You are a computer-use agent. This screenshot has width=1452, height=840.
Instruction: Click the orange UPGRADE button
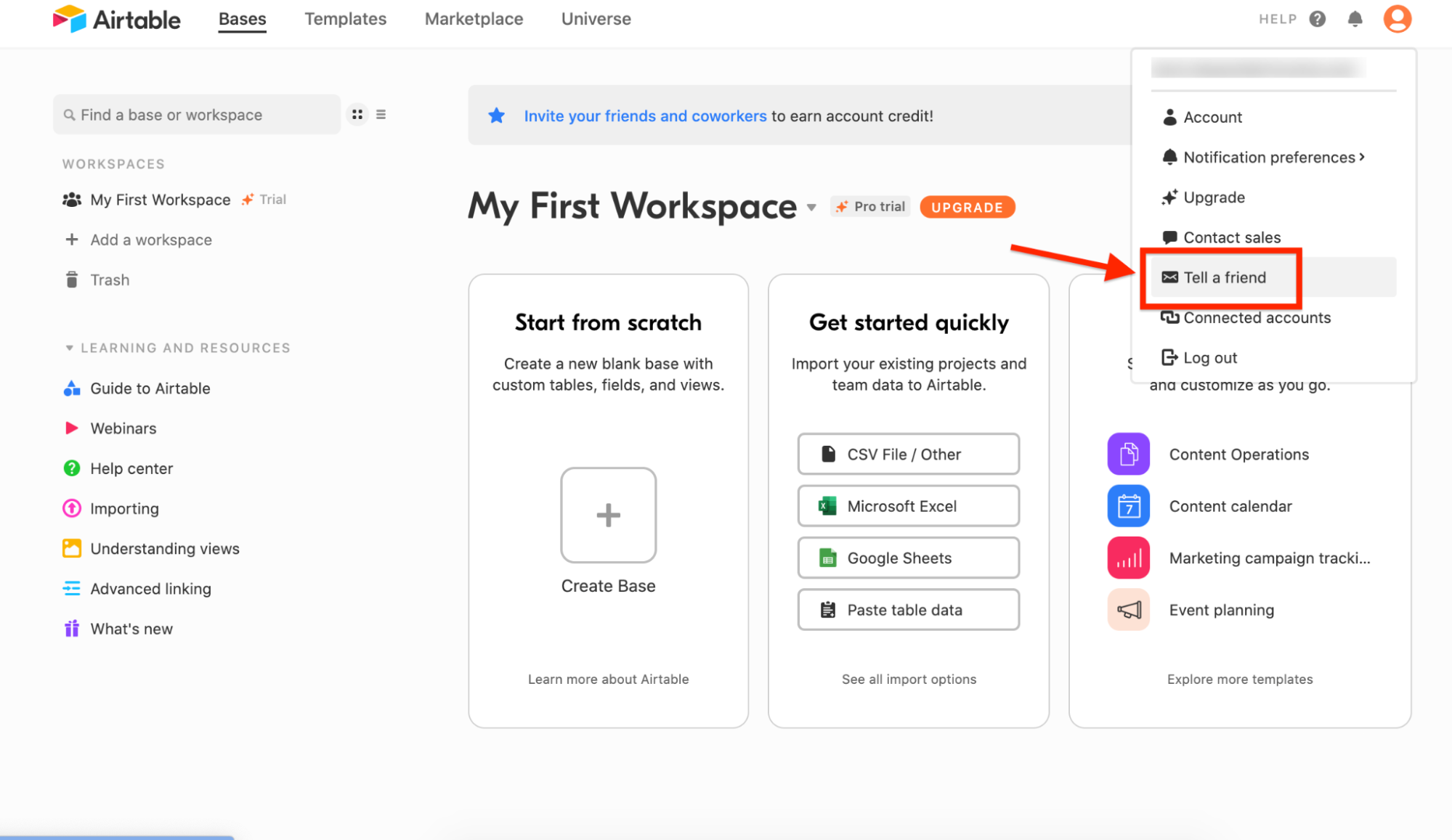tap(968, 207)
